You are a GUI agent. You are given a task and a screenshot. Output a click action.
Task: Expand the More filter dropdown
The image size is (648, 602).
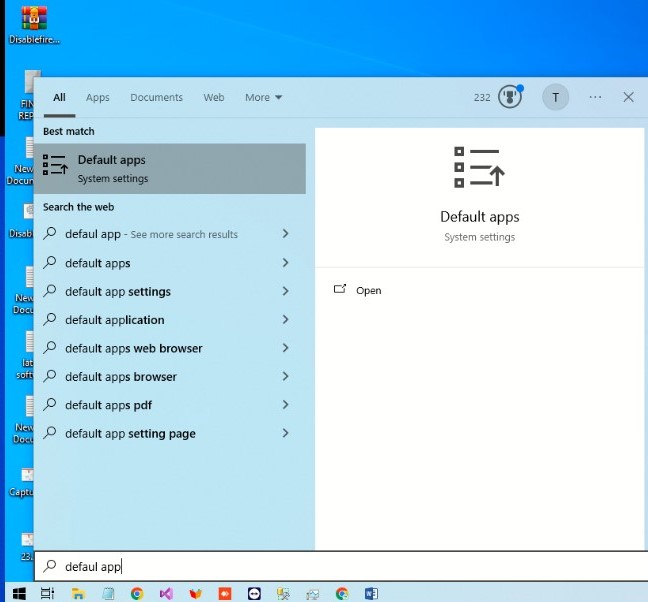point(264,98)
